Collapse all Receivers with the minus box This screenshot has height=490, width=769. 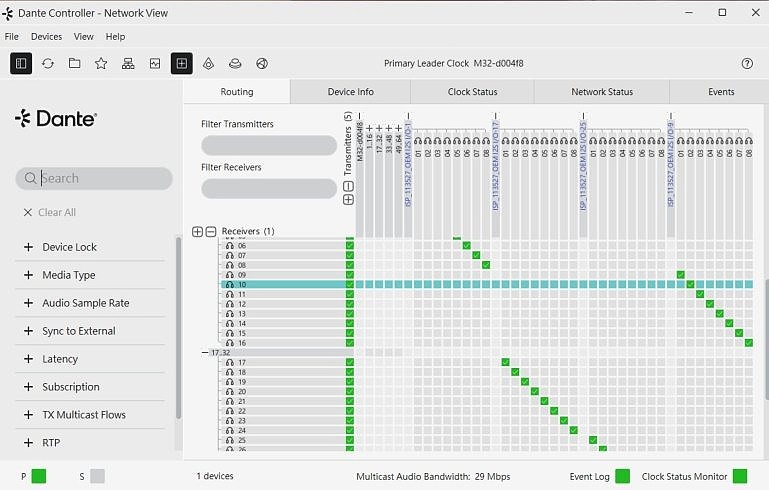click(210, 232)
